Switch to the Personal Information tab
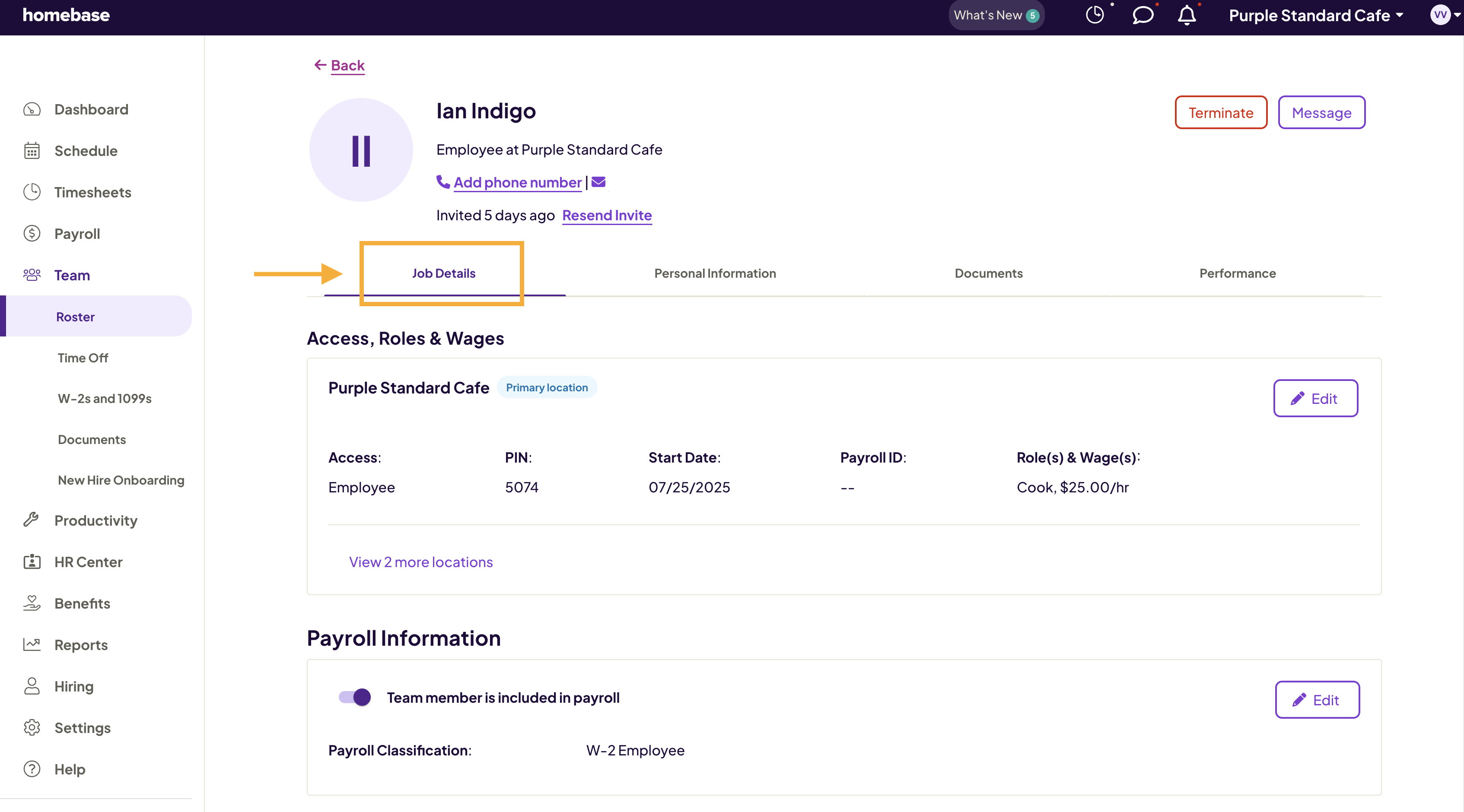 click(715, 273)
